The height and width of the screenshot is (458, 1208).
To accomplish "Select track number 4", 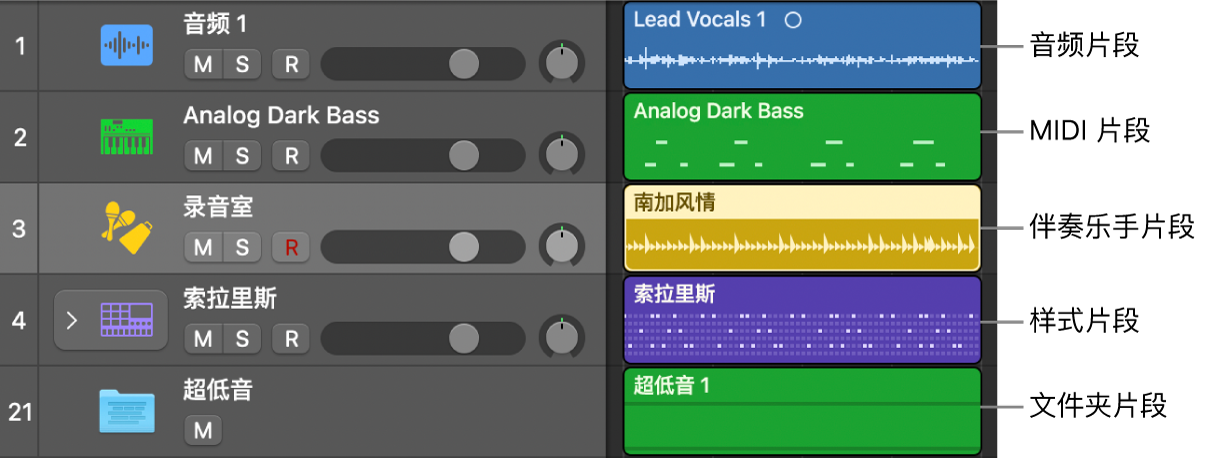I will pyautogui.click(x=20, y=320).
